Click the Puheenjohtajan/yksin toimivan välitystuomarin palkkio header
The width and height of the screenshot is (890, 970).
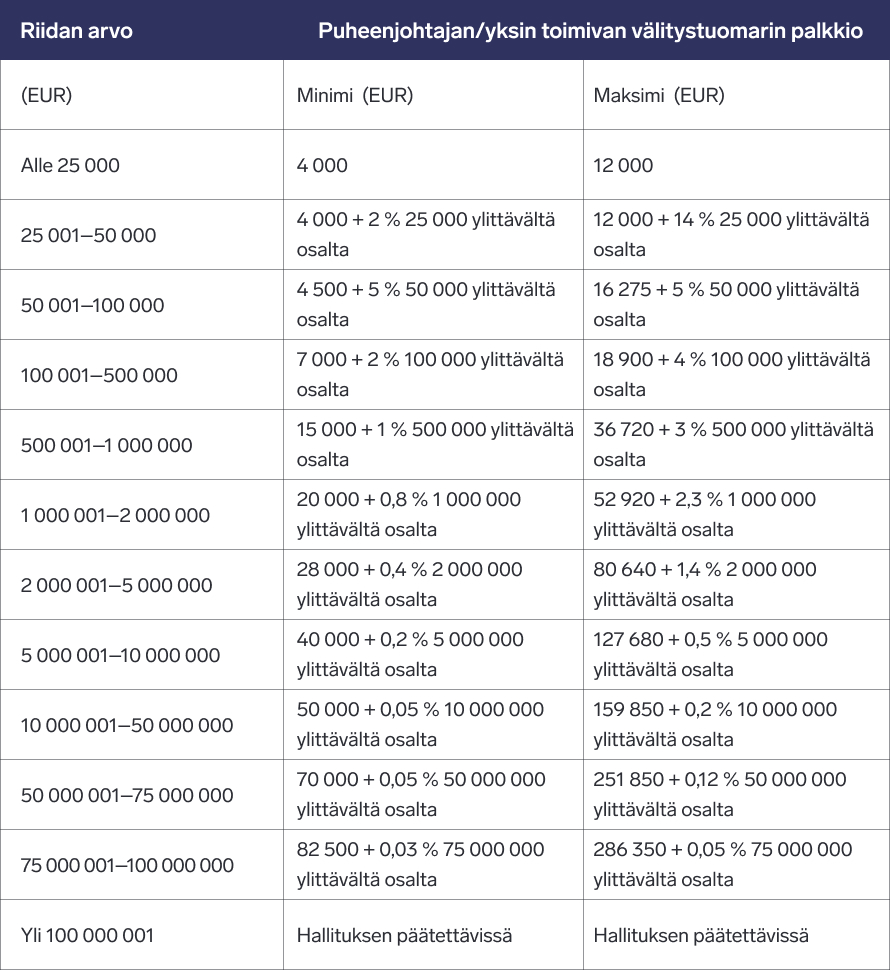pos(591,30)
